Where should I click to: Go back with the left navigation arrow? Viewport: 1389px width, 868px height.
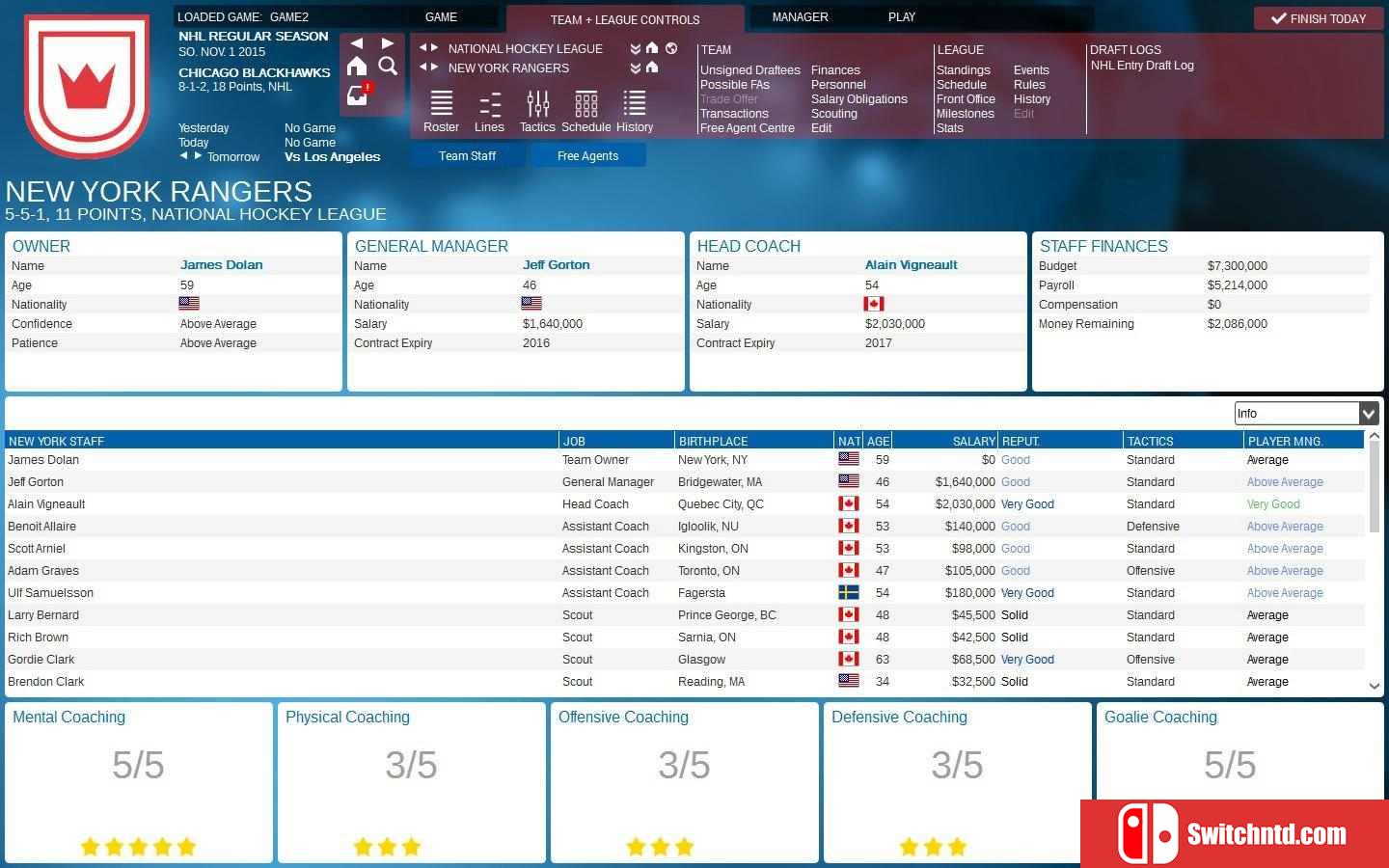click(x=357, y=43)
